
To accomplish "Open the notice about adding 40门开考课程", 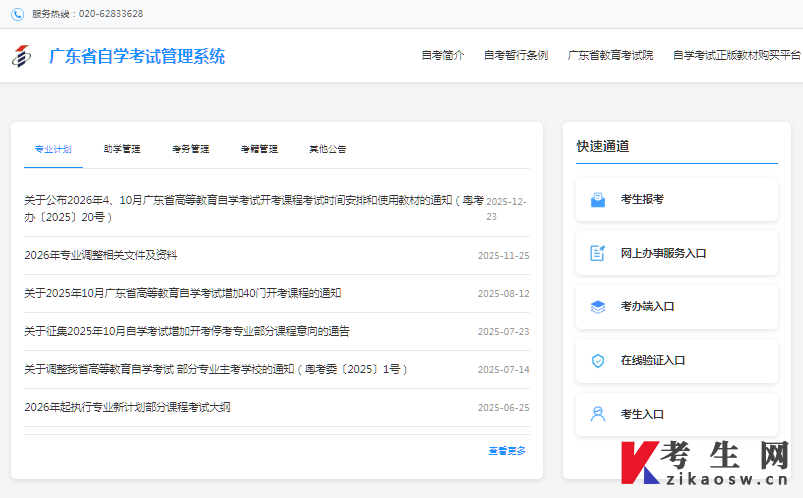I will (182, 293).
